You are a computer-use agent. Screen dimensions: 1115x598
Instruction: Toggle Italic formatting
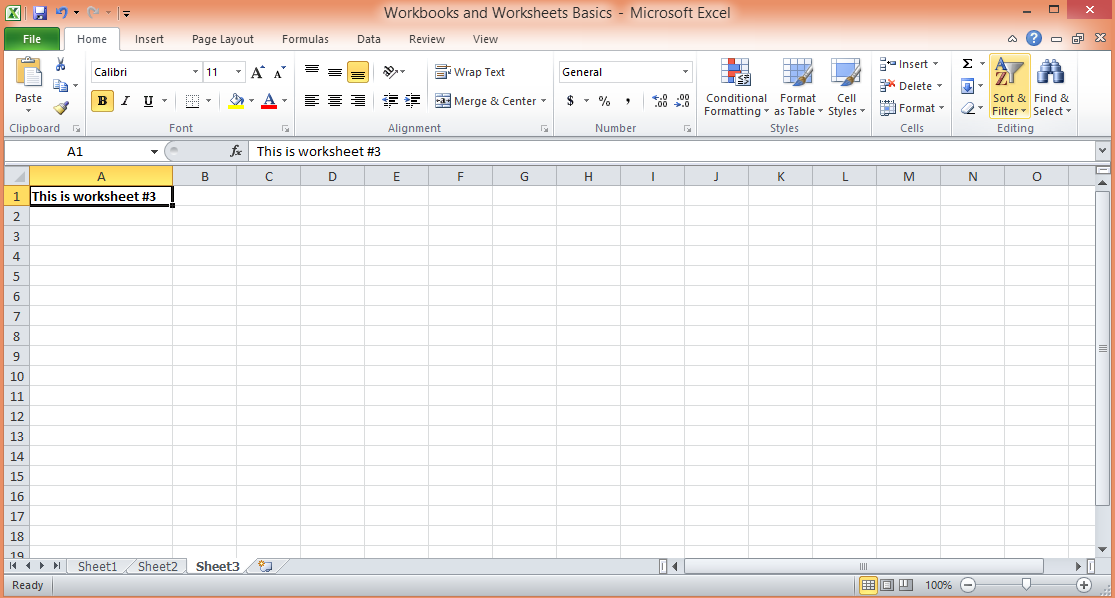(125, 101)
